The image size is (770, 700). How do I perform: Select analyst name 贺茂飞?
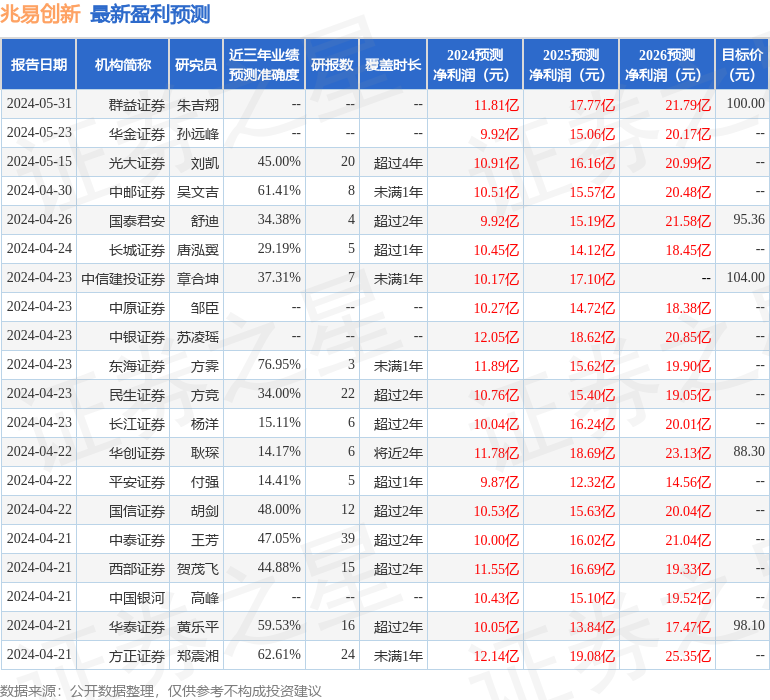pyautogui.click(x=198, y=569)
